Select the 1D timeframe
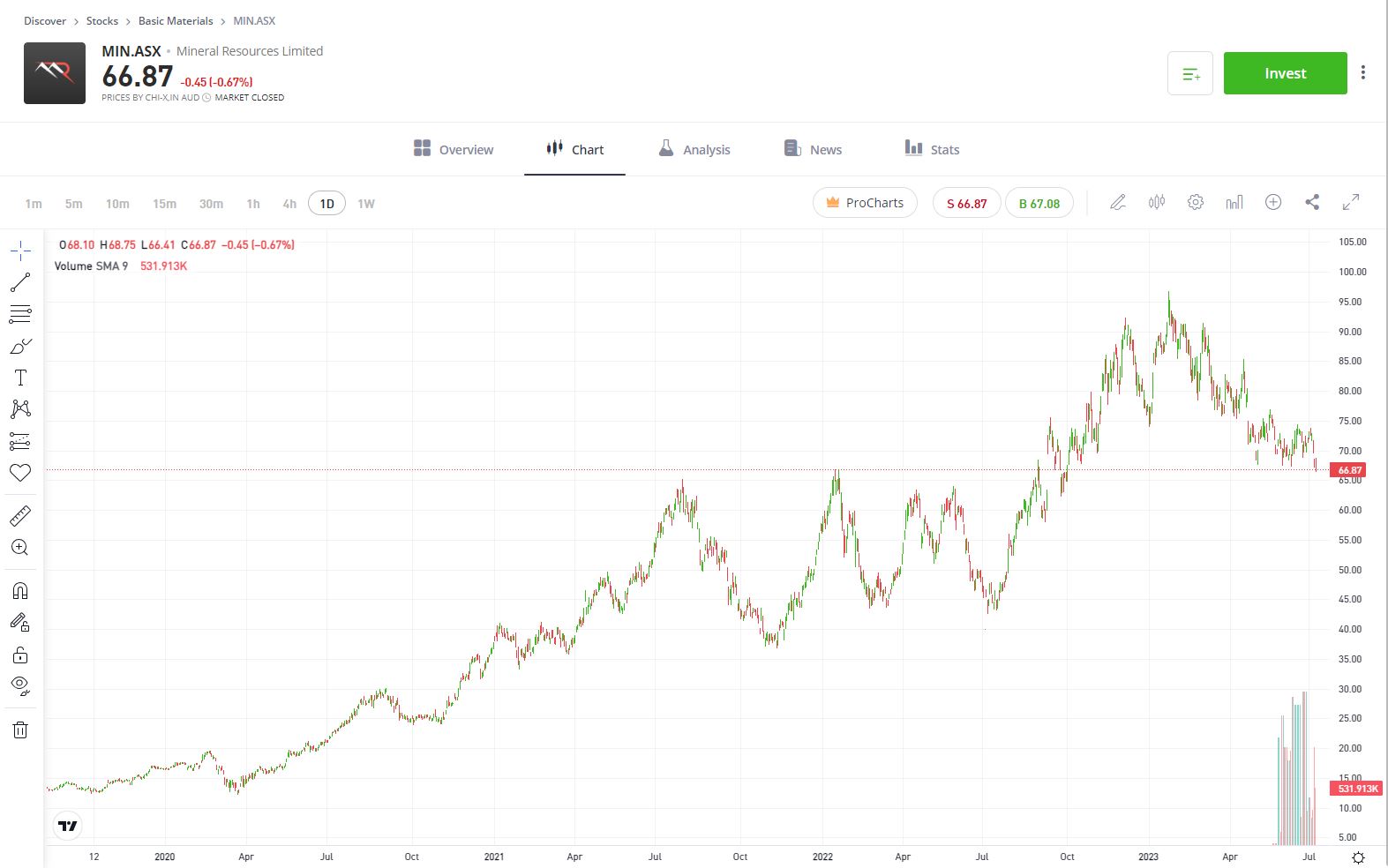Viewport: 1388px width, 868px height. (x=326, y=204)
